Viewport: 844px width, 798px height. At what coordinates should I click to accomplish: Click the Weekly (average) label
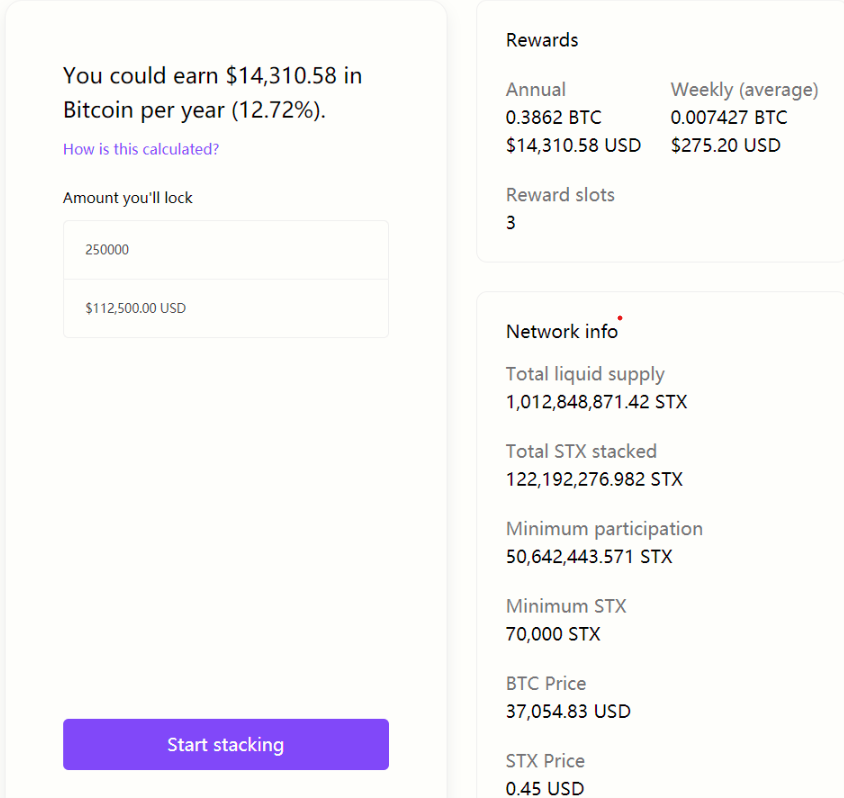744,90
